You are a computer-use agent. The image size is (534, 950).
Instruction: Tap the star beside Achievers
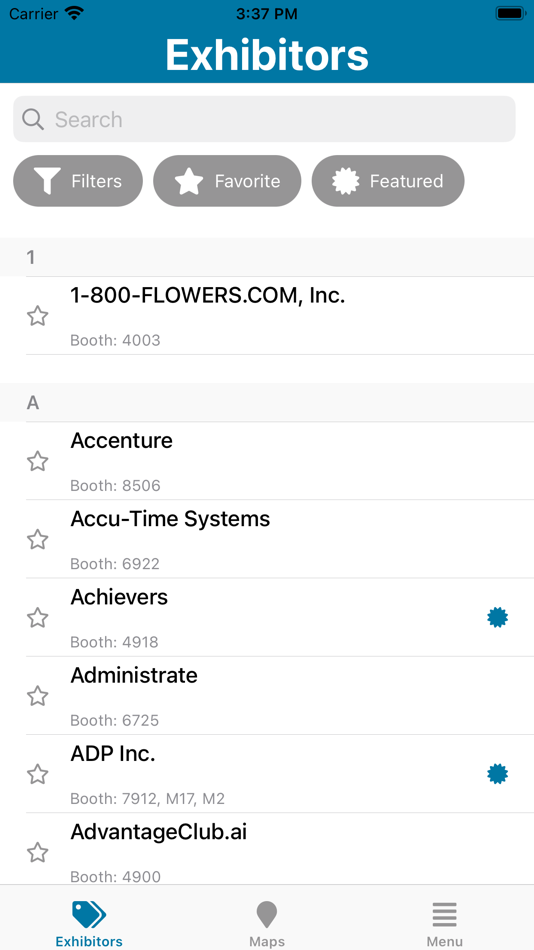pyautogui.click(x=38, y=617)
